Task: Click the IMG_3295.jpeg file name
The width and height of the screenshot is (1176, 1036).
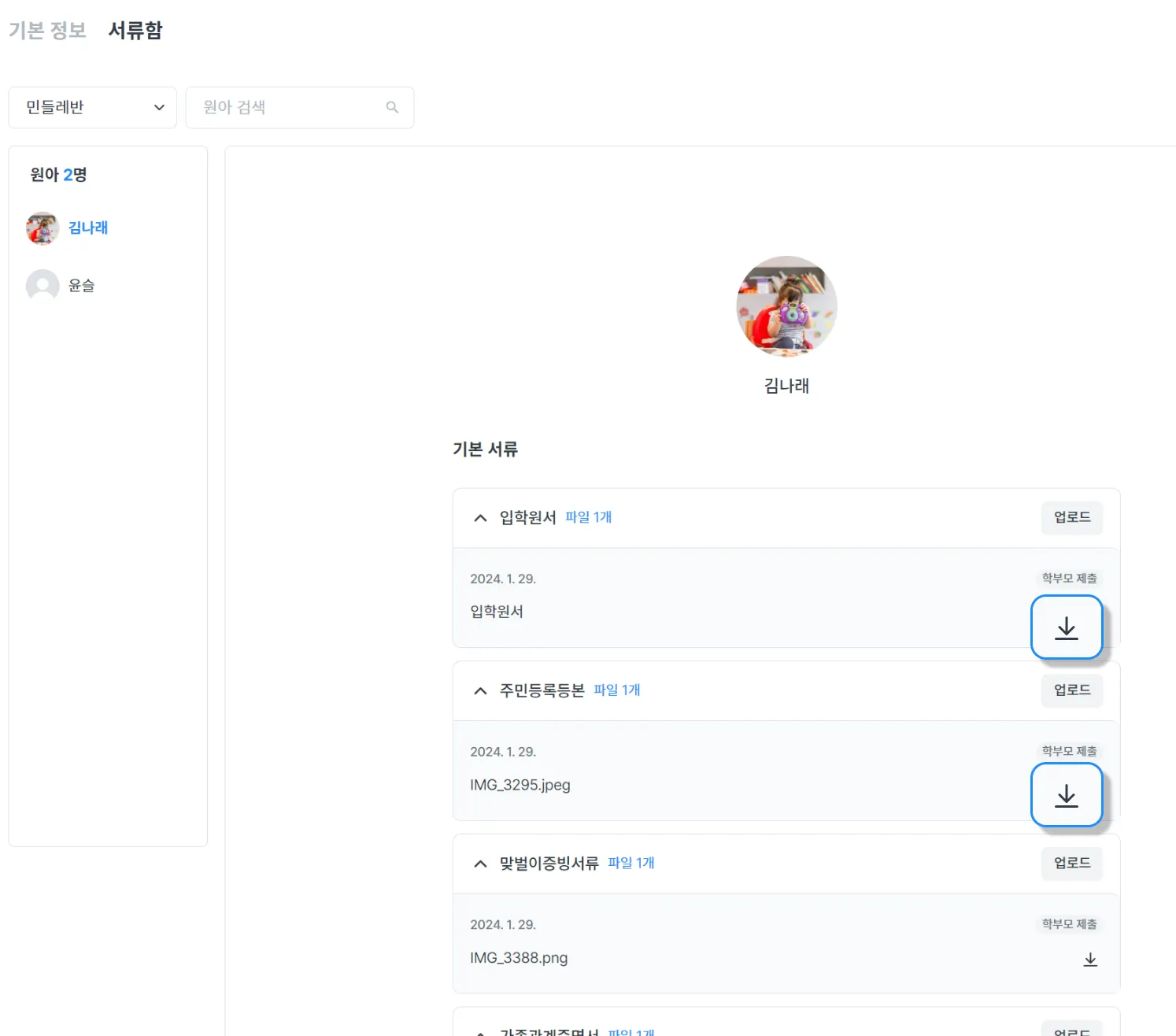Action: pyautogui.click(x=520, y=785)
